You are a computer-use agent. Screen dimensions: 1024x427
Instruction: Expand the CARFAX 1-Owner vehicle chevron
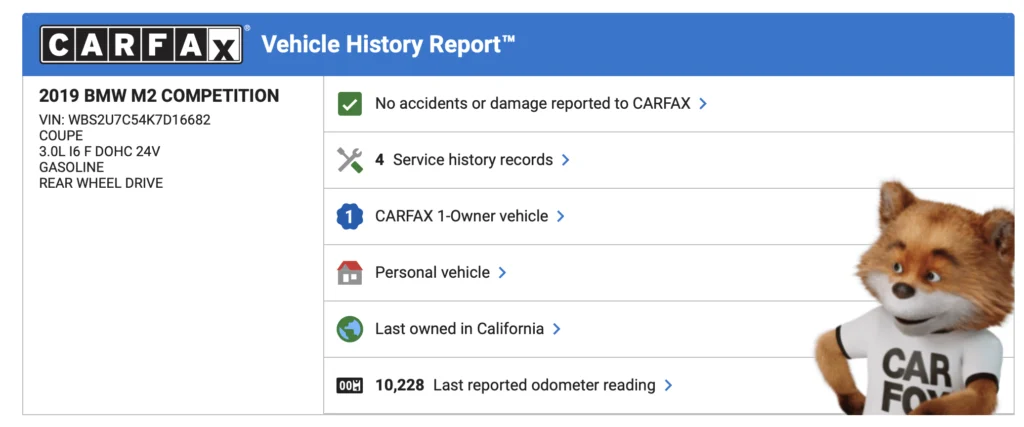[561, 216]
